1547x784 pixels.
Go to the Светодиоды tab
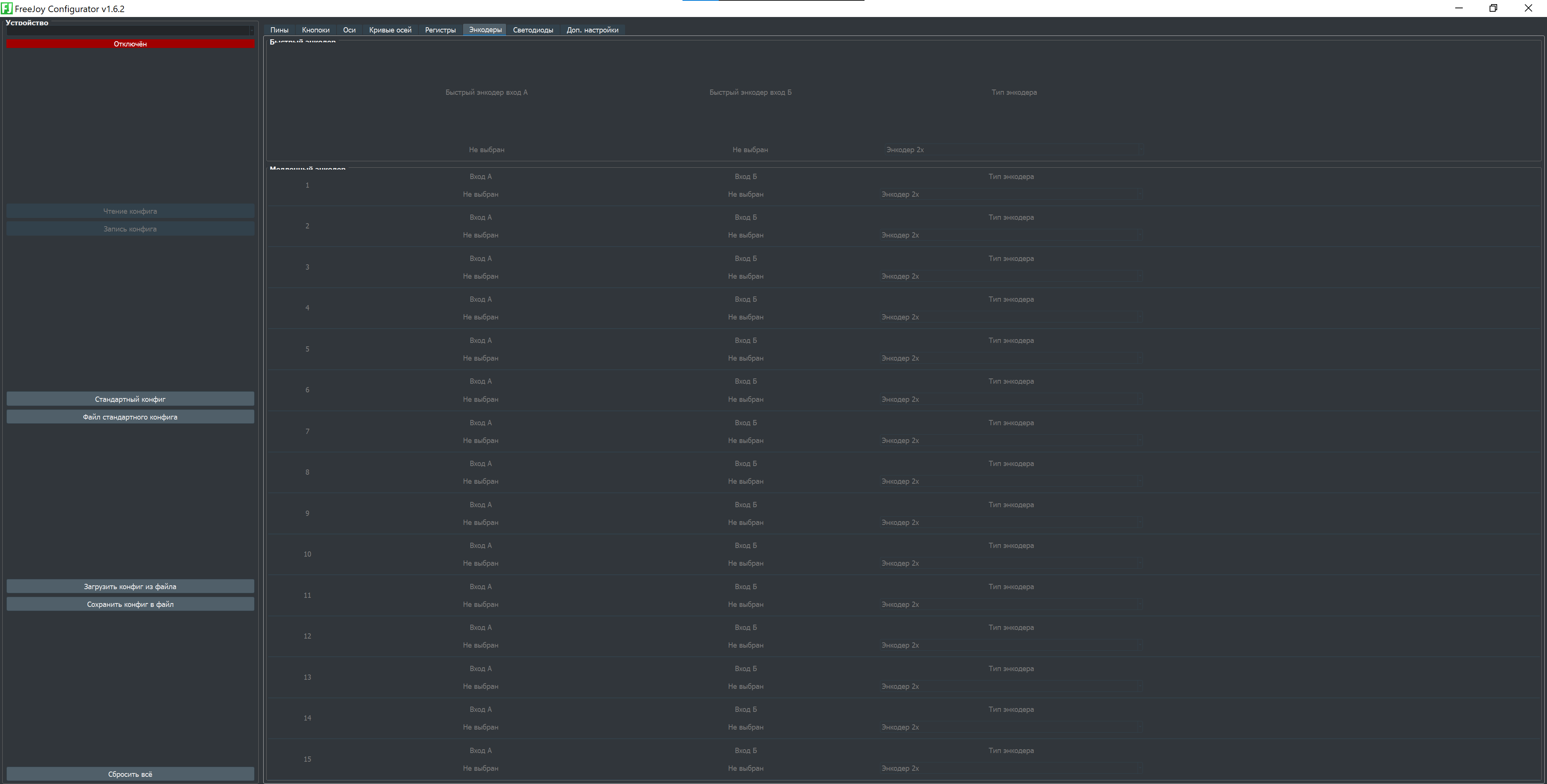tap(533, 30)
